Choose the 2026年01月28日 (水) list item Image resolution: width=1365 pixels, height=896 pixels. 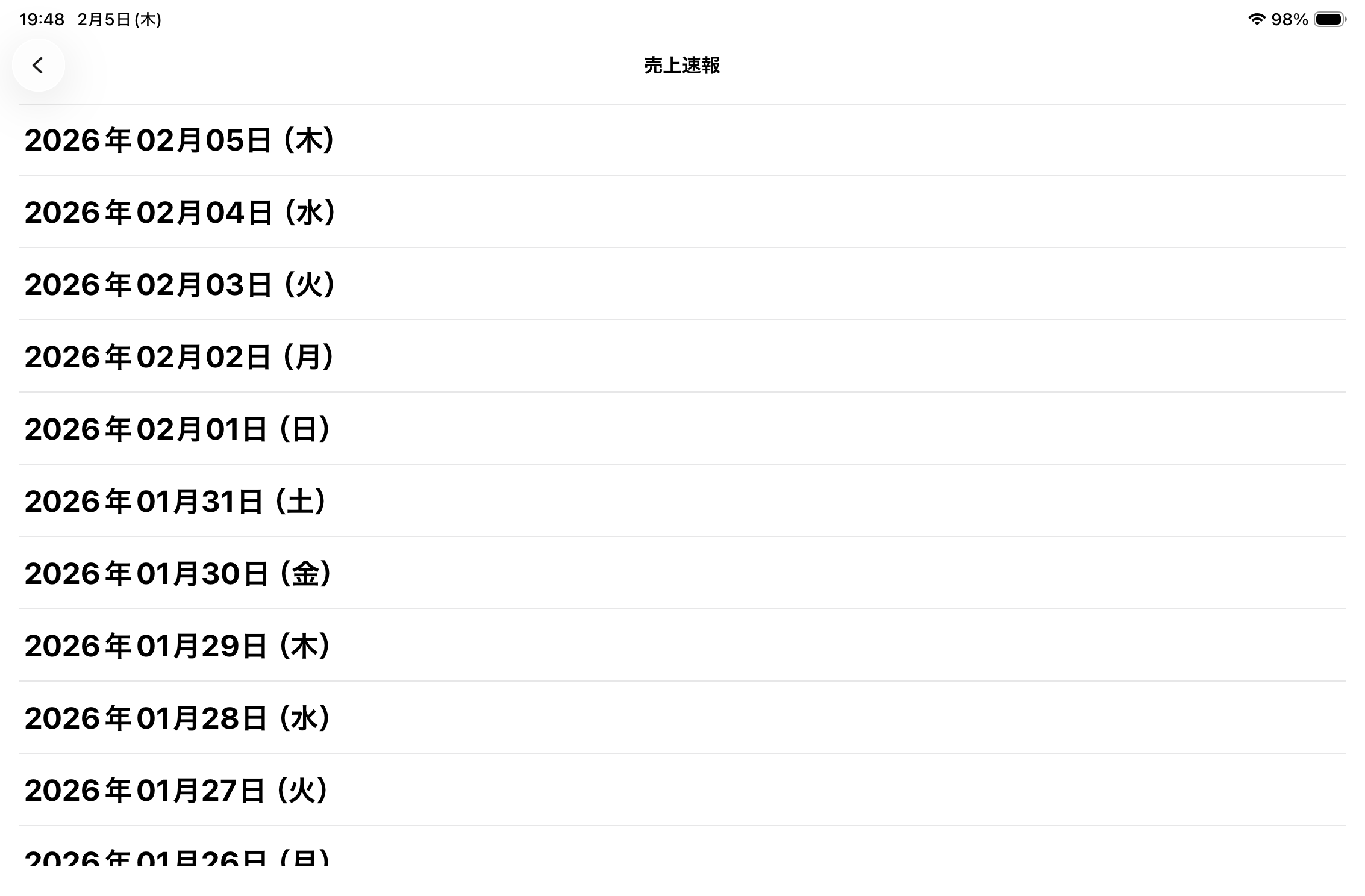tap(177, 718)
